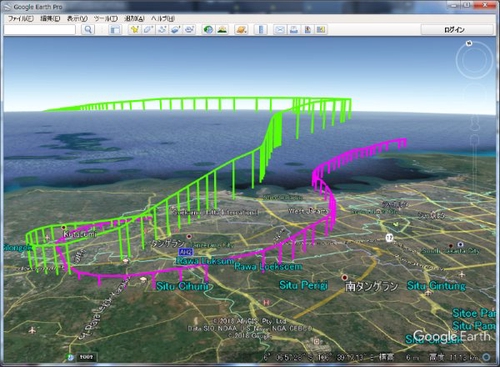Click the add image overlay icon

[x=176, y=30]
